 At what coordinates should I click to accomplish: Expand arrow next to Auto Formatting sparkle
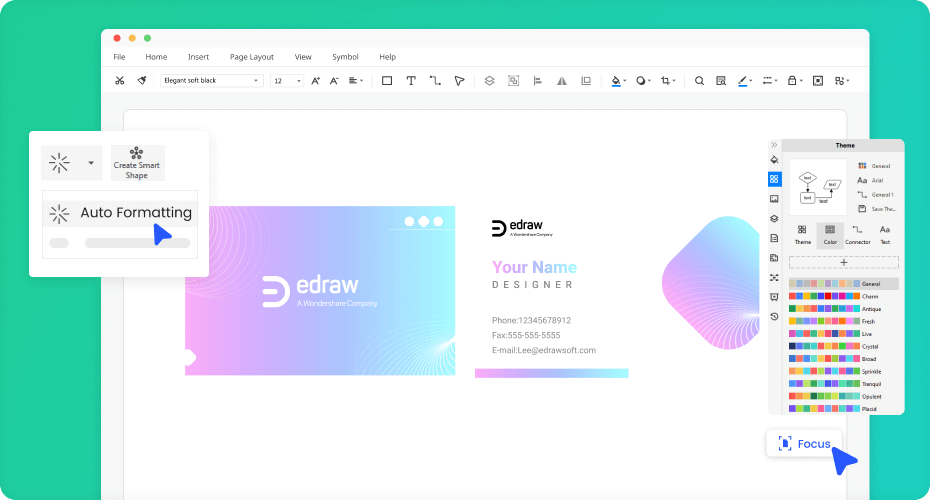[x=91, y=163]
